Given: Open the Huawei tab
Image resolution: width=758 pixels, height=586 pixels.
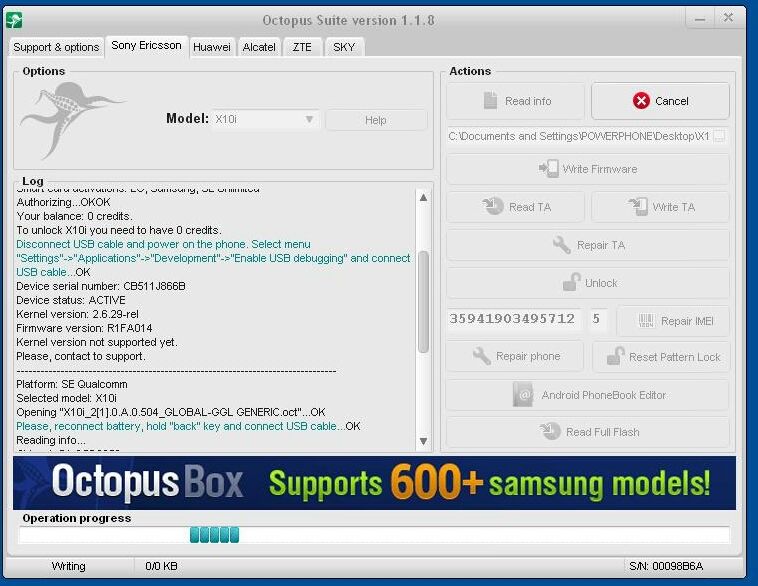Looking at the screenshot, I should point(212,47).
